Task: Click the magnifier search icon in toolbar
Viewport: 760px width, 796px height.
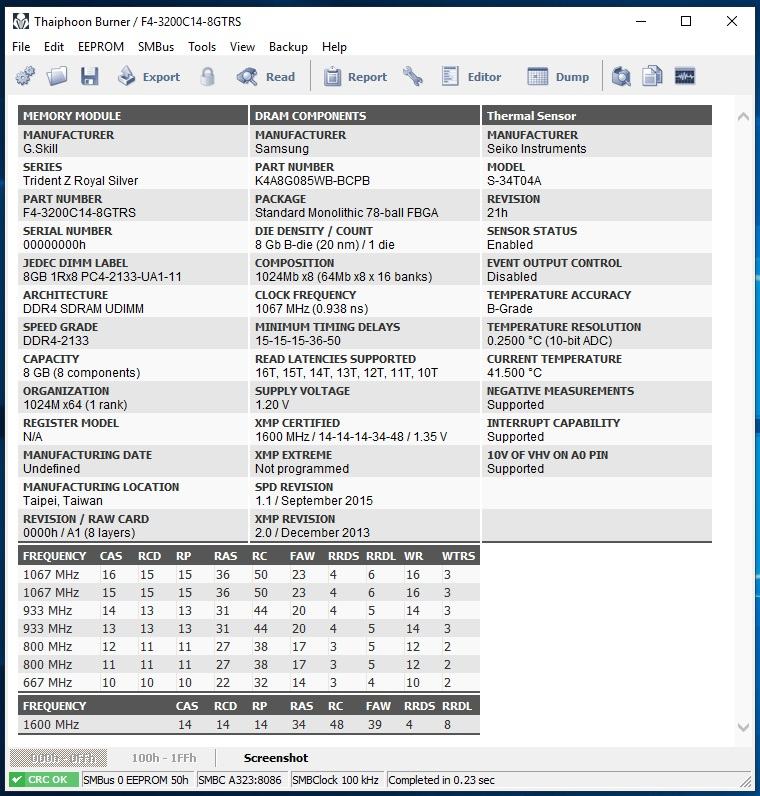Action: 621,77
